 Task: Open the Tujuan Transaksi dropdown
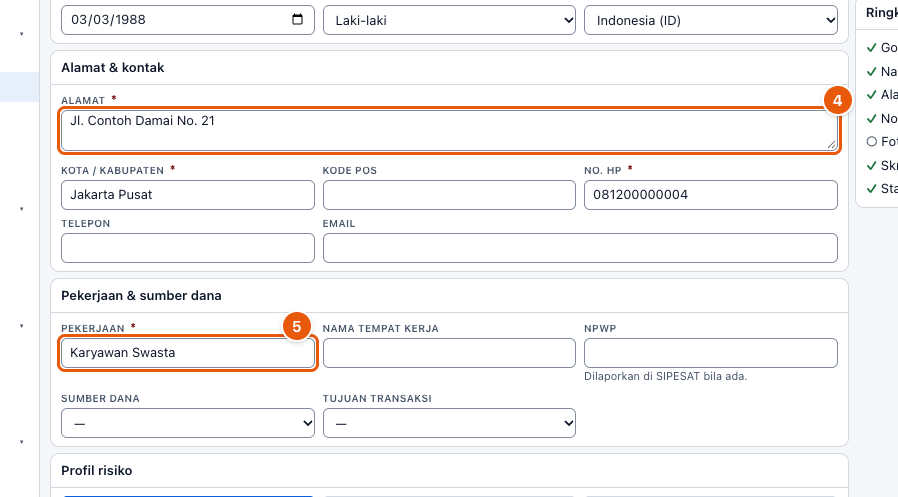pyautogui.click(x=449, y=423)
